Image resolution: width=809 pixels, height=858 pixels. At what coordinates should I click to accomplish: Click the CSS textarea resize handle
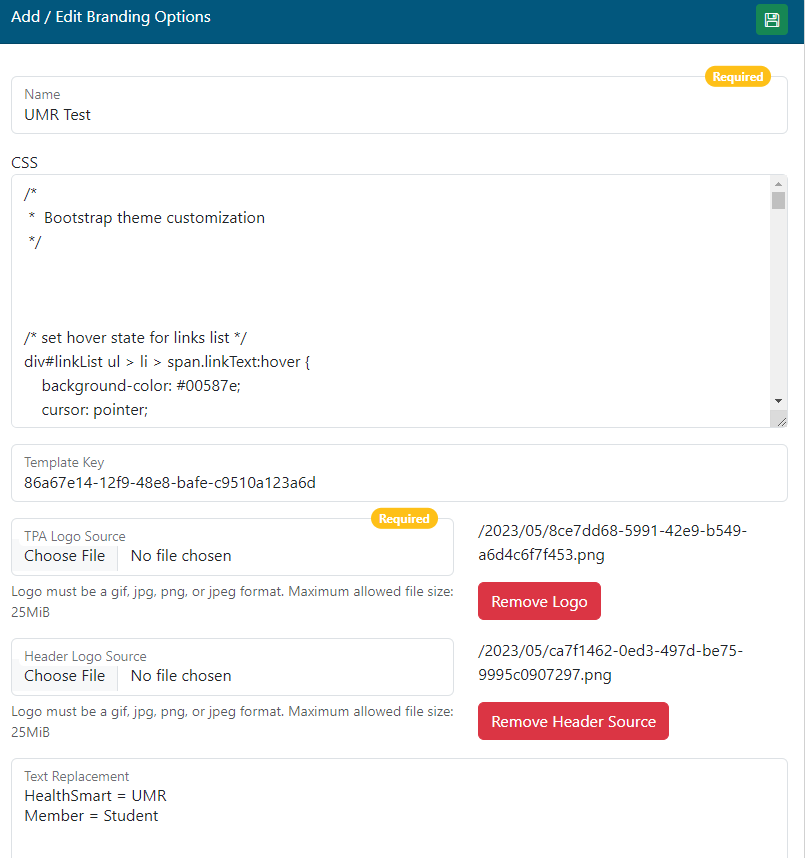coord(780,420)
